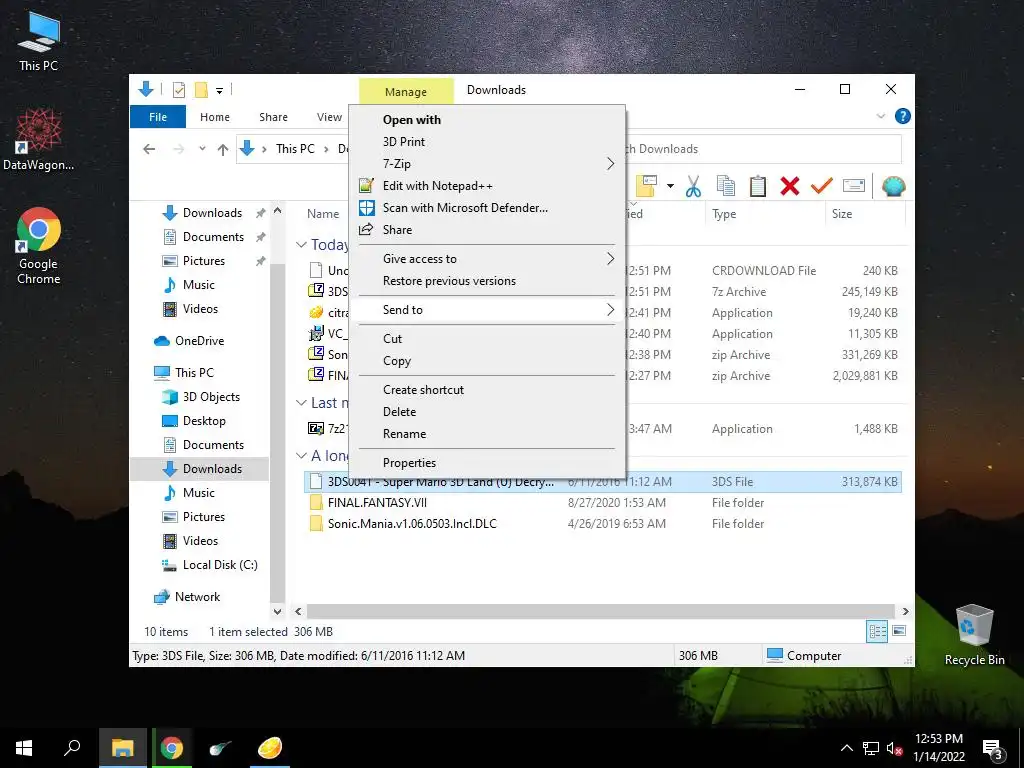Select the This PC desktop icon
The width and height of the screenshot is (1024, 768).
[39, 40]
